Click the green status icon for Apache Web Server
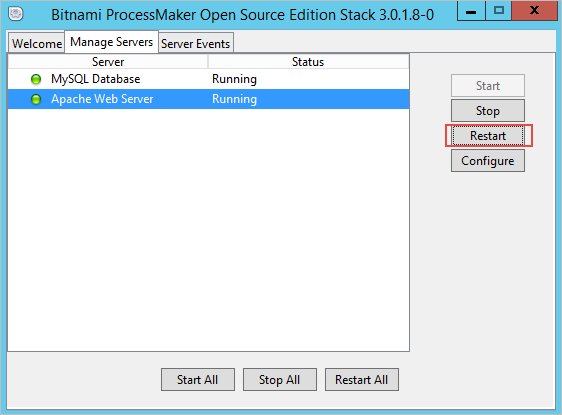 pyautogui.click(x=36, y=99)
